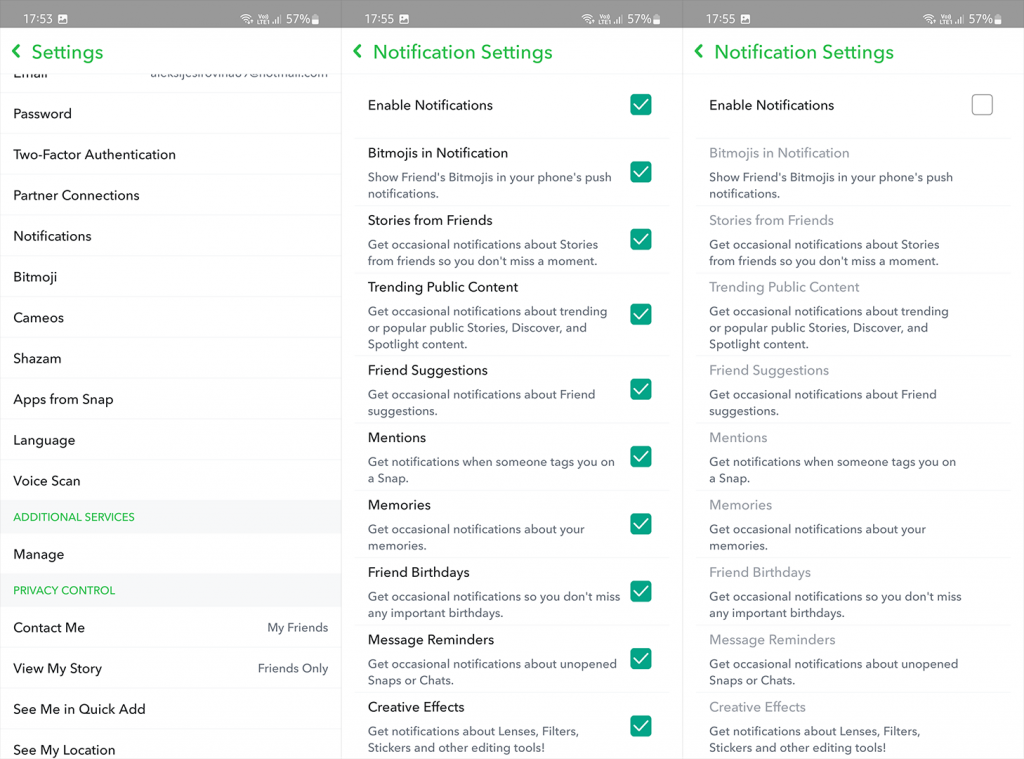Image resolution: width=1024 pixels, height=759 pixels.
Task: Toggle Memories notification checkbox
Action: [x=641, y=524]
